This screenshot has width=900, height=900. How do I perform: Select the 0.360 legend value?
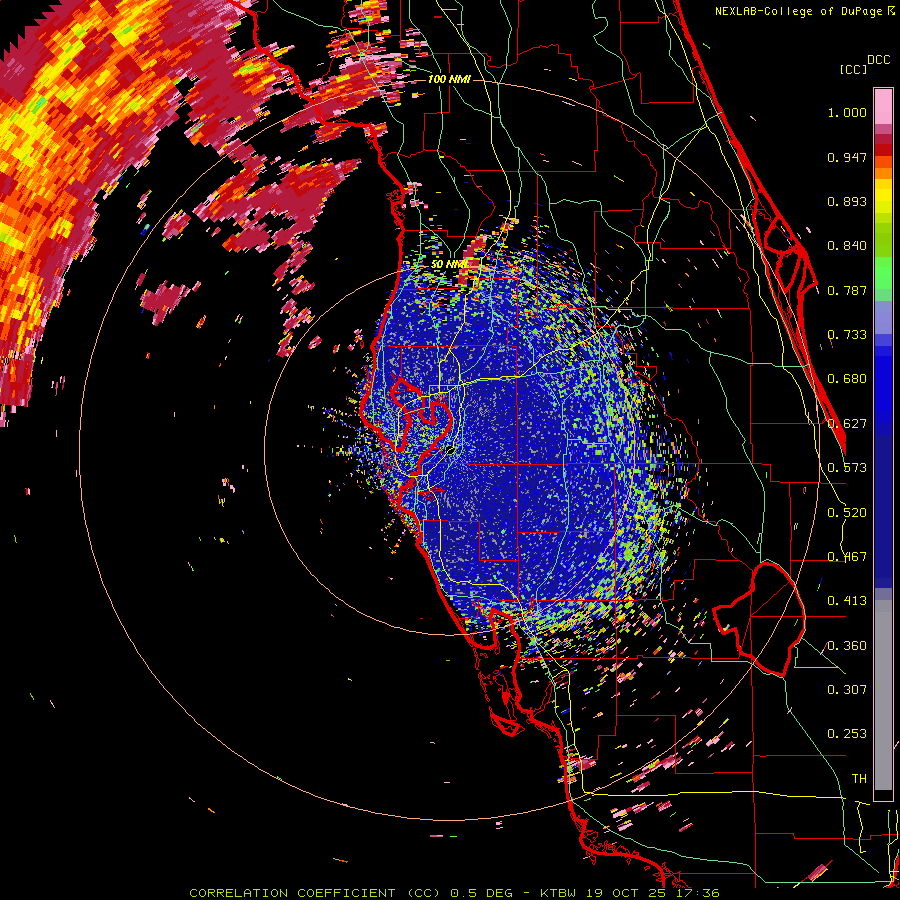847,646
